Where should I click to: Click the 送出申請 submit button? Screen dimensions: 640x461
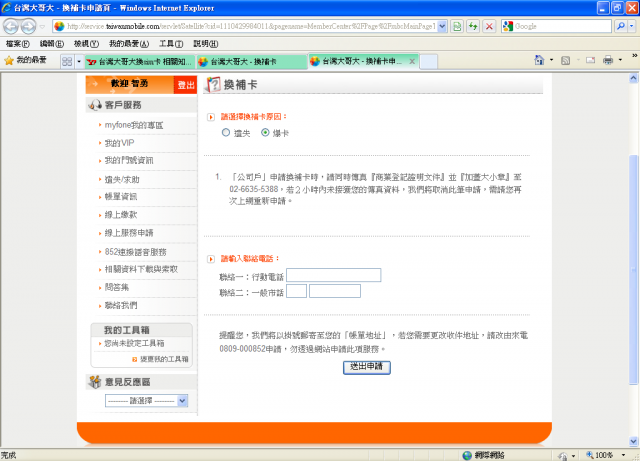tap(367, 367)
